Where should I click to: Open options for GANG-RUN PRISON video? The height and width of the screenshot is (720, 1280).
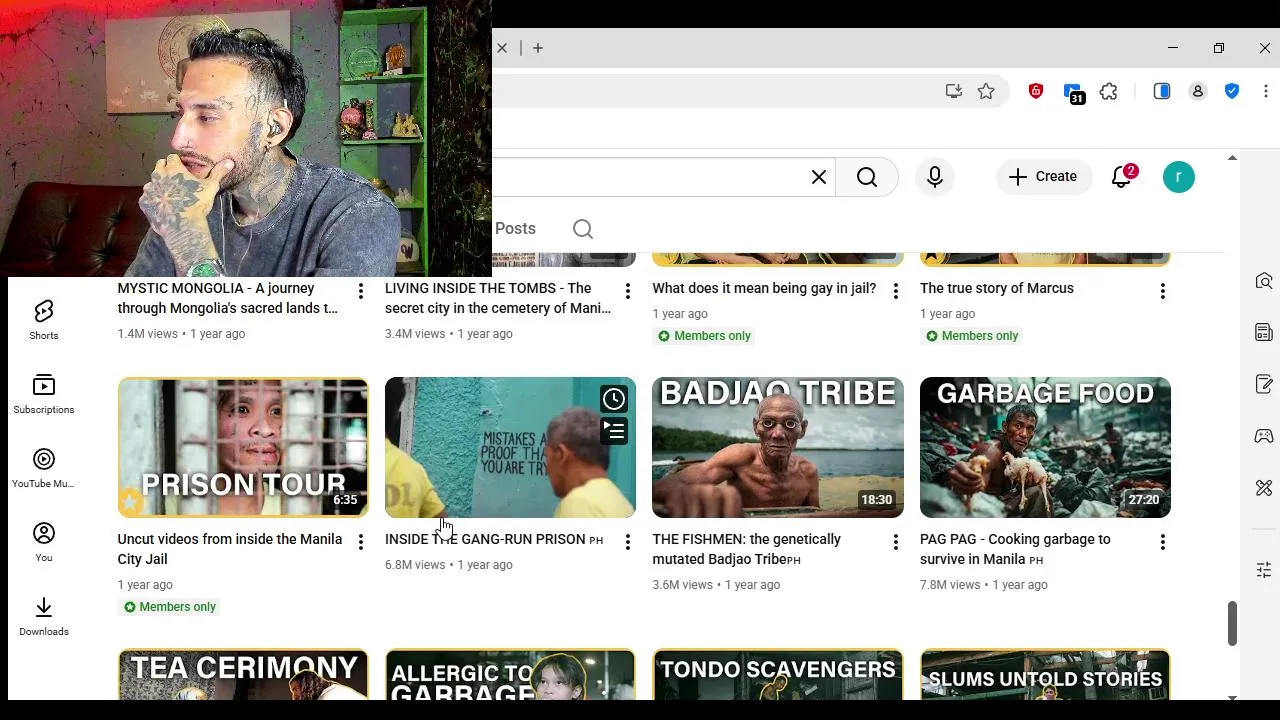[x=627, y=542]
